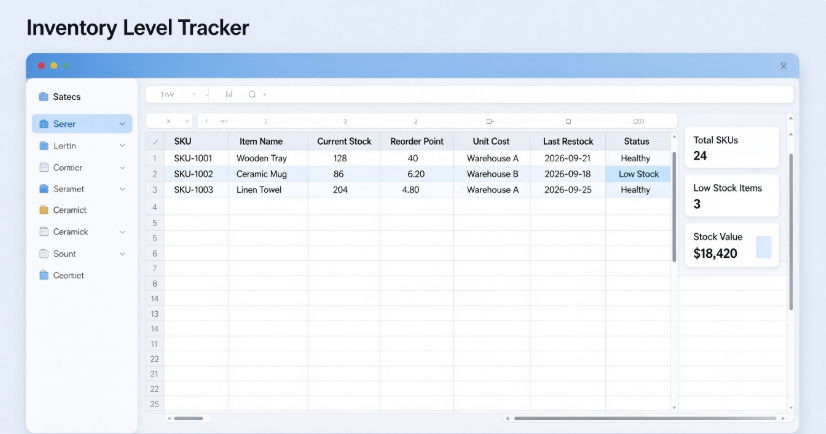Click the Seramet blue folder icon
Viewport: 826px width, 434px height.
[x=44, y=189]
